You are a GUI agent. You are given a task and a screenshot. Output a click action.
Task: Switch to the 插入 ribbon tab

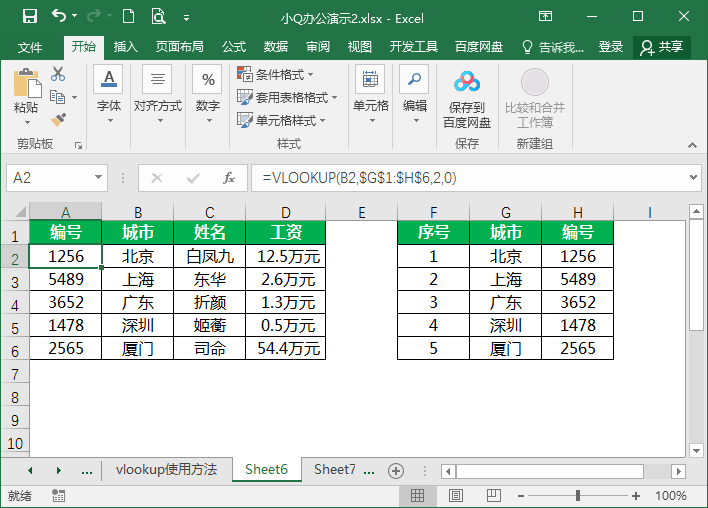tap(126, 47)
